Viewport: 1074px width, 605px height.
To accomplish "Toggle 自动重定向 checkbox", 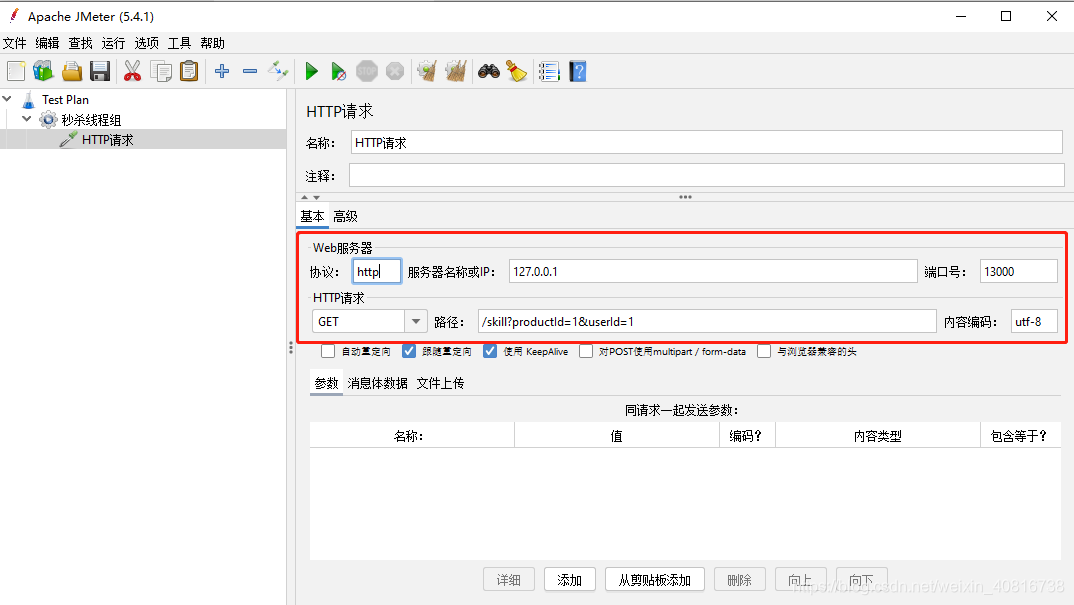I will click(328, 351).
